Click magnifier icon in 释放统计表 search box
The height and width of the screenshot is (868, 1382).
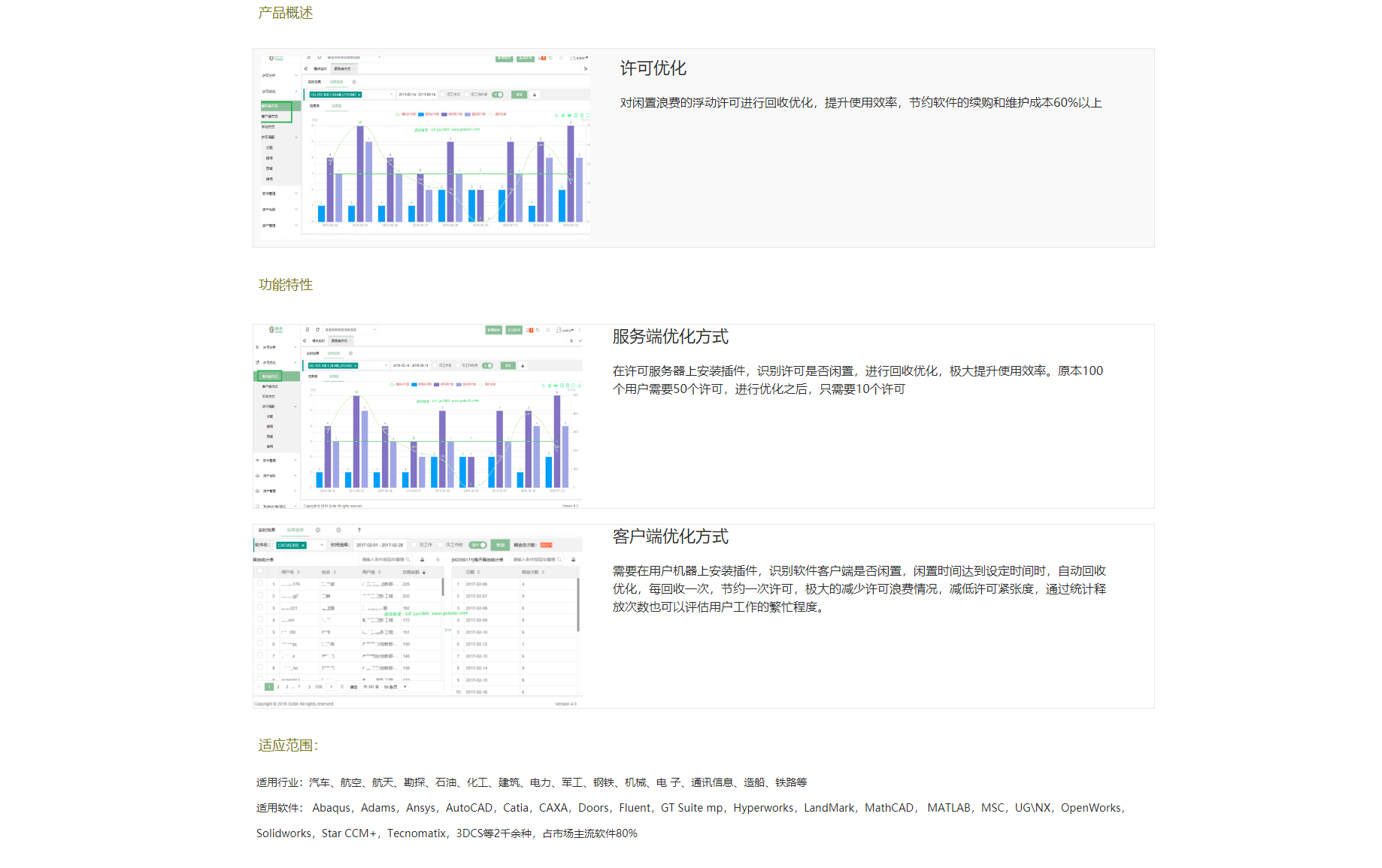tap(409, 560)
